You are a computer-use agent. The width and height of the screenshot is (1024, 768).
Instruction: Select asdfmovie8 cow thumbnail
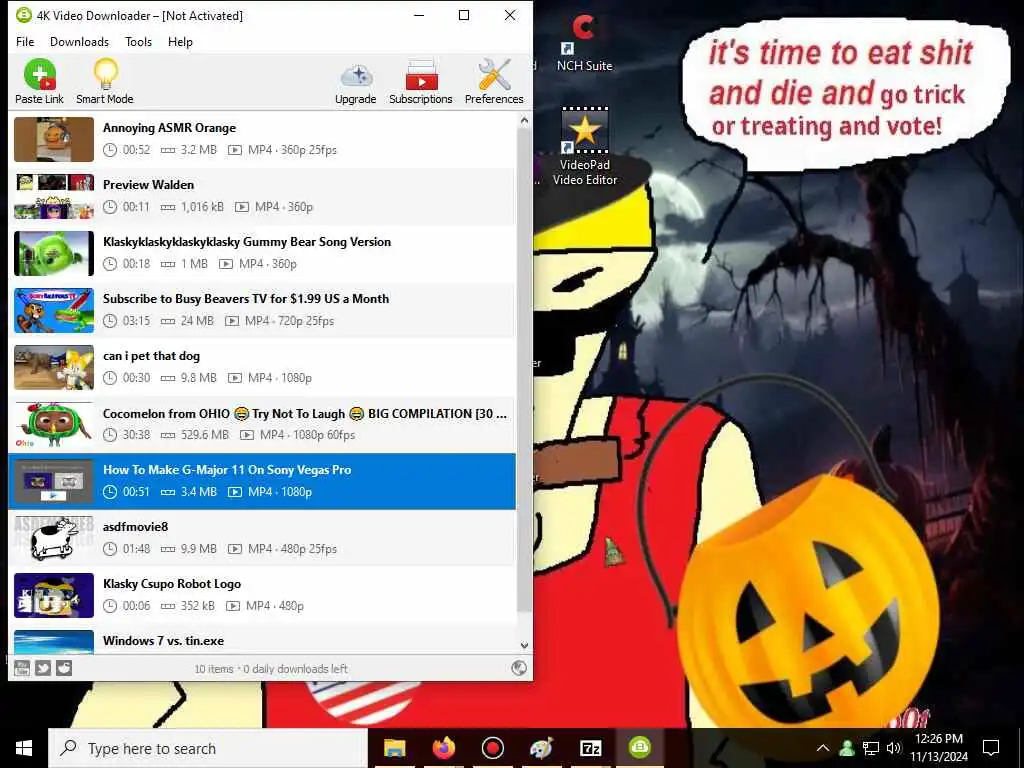point(54,538)
